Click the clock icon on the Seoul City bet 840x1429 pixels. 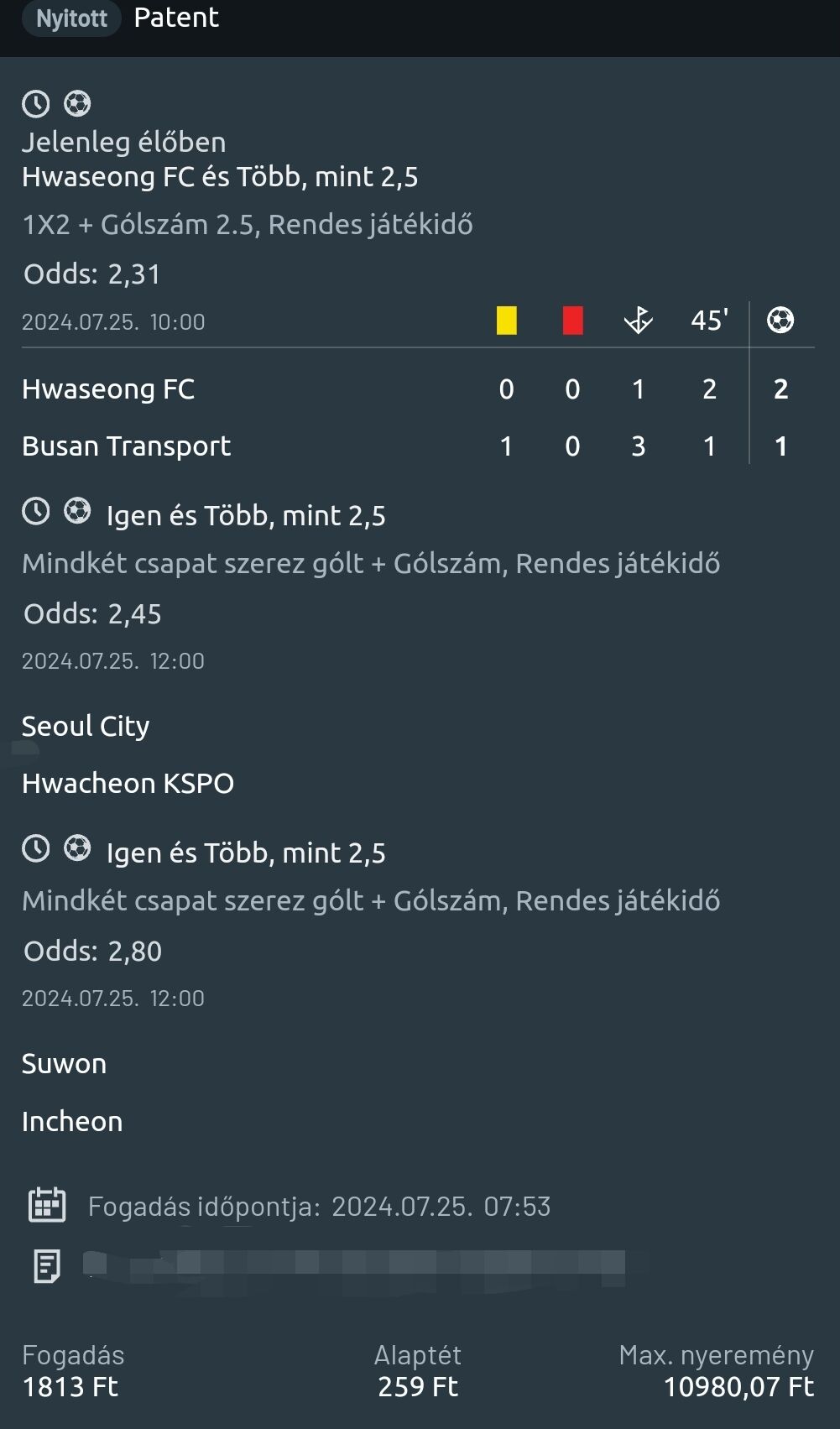(x=35, y=511)
